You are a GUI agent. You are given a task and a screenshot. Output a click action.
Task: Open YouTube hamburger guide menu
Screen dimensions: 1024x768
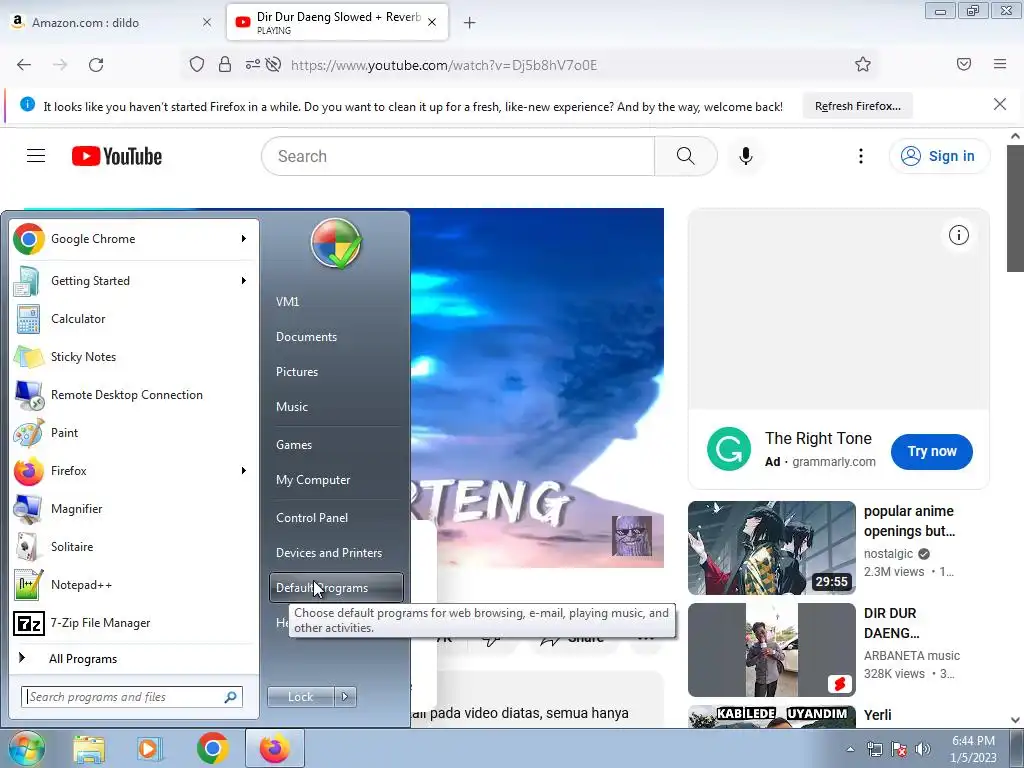(x=36, y=156)
